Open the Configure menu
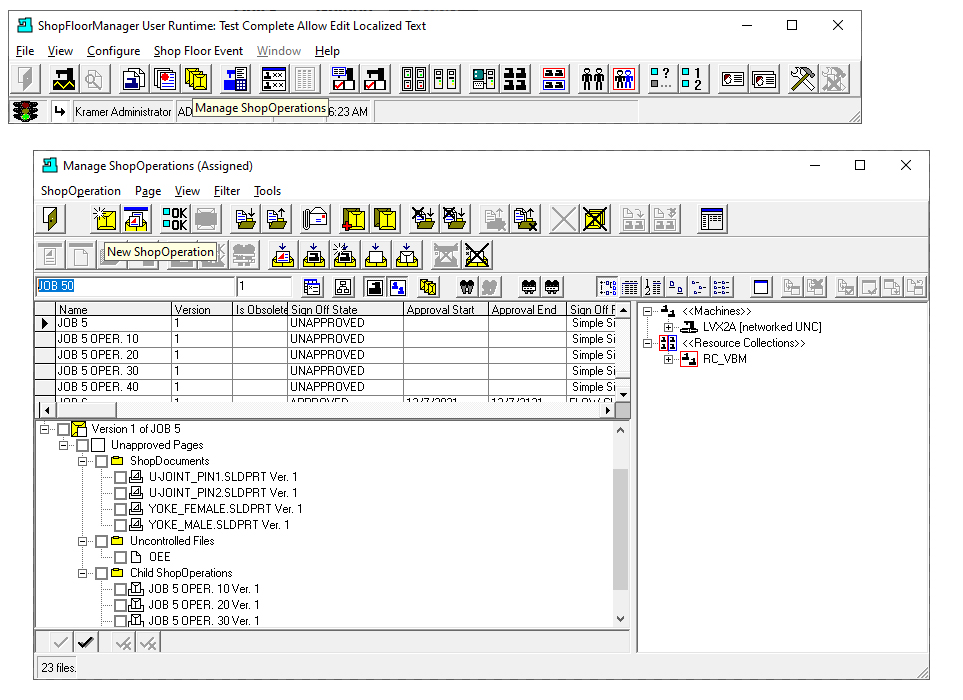Viewport: 963px width, 700px height. click(x=113, y=51)
